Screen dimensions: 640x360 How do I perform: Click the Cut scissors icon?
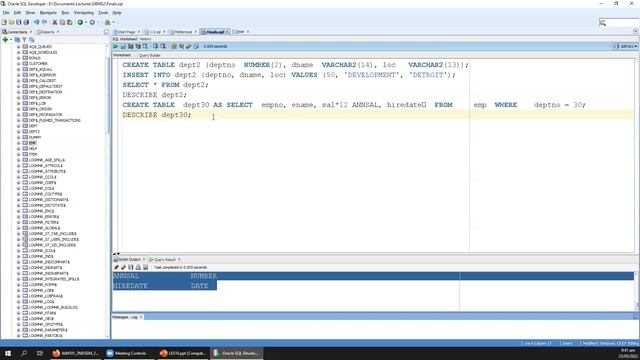(x=55, y=22)
